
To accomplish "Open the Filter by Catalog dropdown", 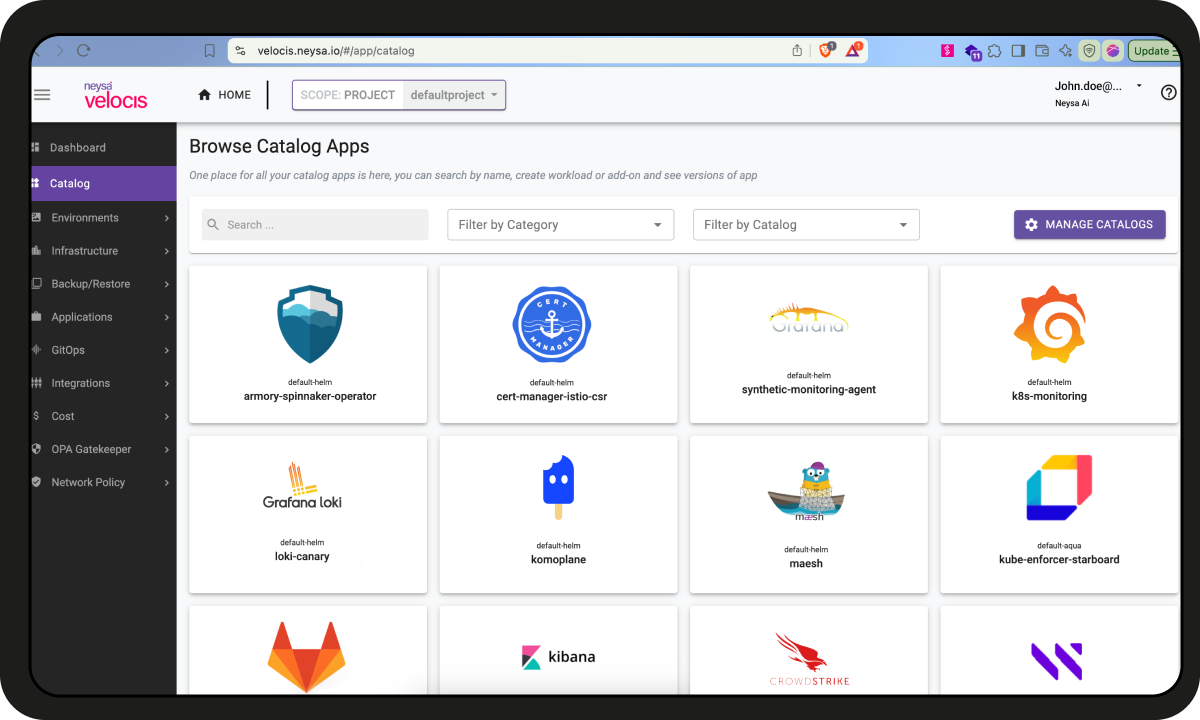I will click(x=806, y=225).
